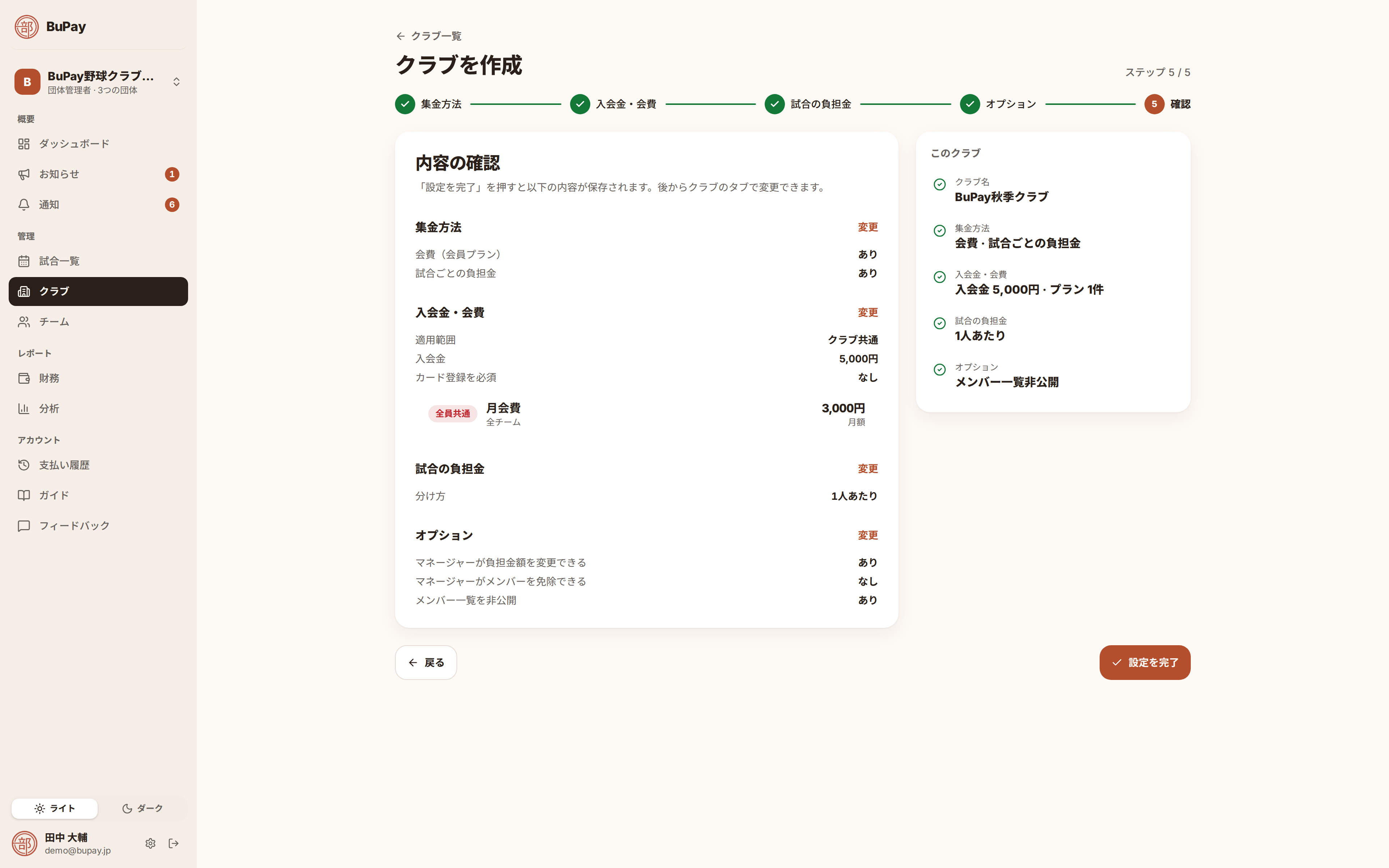
Task: Open settings gear next to 田中 大輔
Action: pos(150,843)
